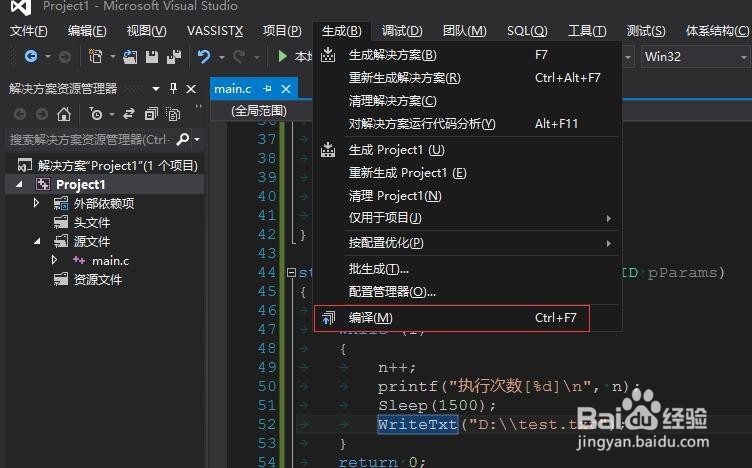Screen dimensions: 752x468
Task: Open the Solution Explorer window options dropdown
Action: click(x=155, y=89)
